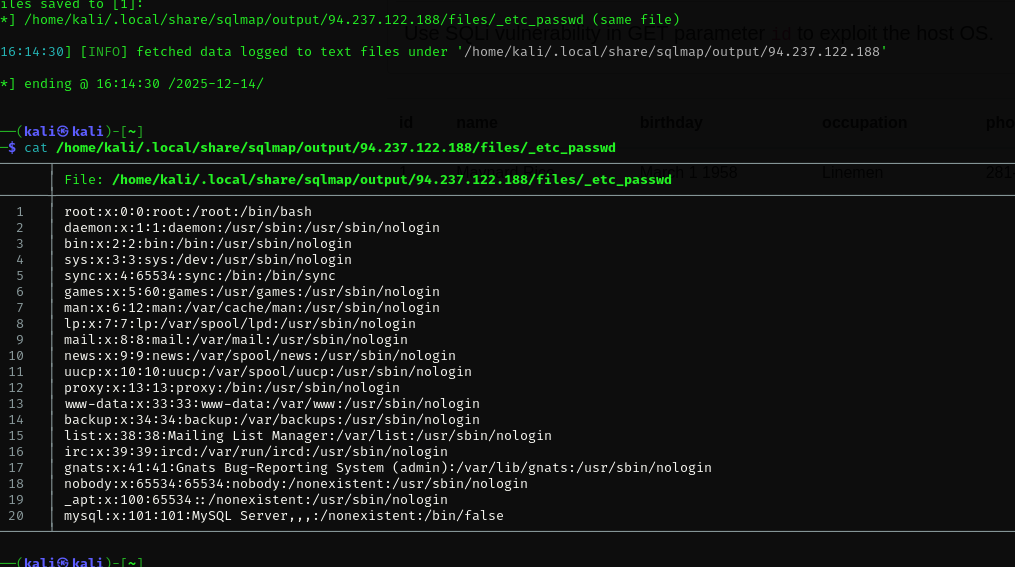The image size is (1015, 567).
Task: Click line number 20 in the gutter
Action: 16,516
